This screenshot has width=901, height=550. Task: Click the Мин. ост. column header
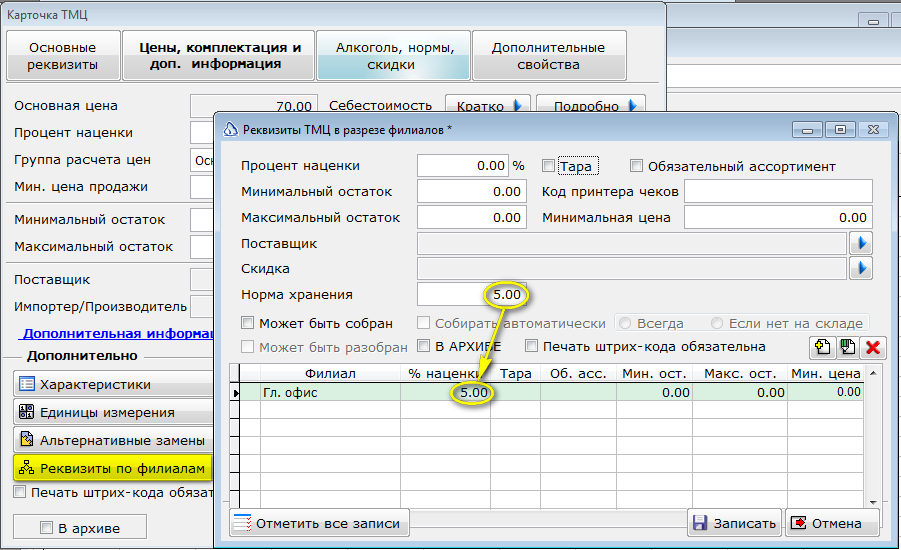point(654,374)
